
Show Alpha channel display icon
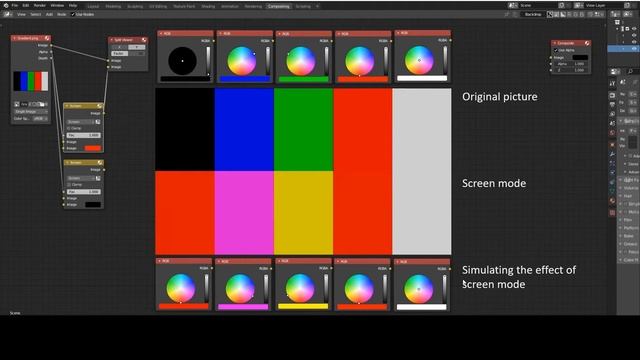tap(563, 14)
